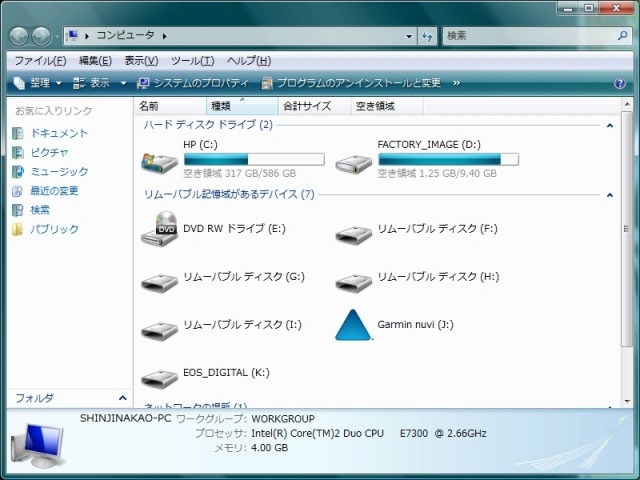Open the 編集(E) menu
640x480 pixels.
[95, 61]
